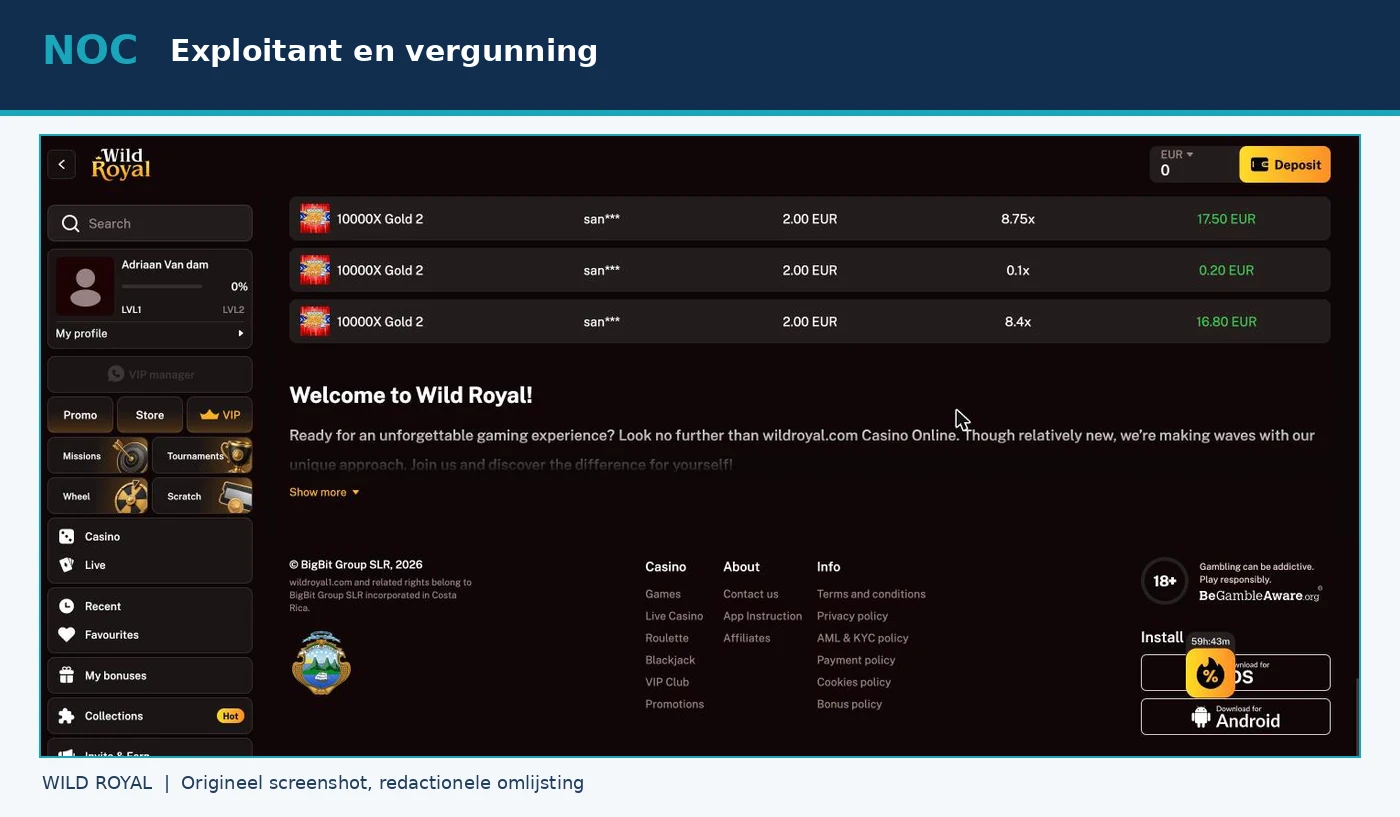The height and width of the screenshot is (817, 1400).
Task: Click the Costa Rica coat of arms badge
Action: (x=321, y=662)
